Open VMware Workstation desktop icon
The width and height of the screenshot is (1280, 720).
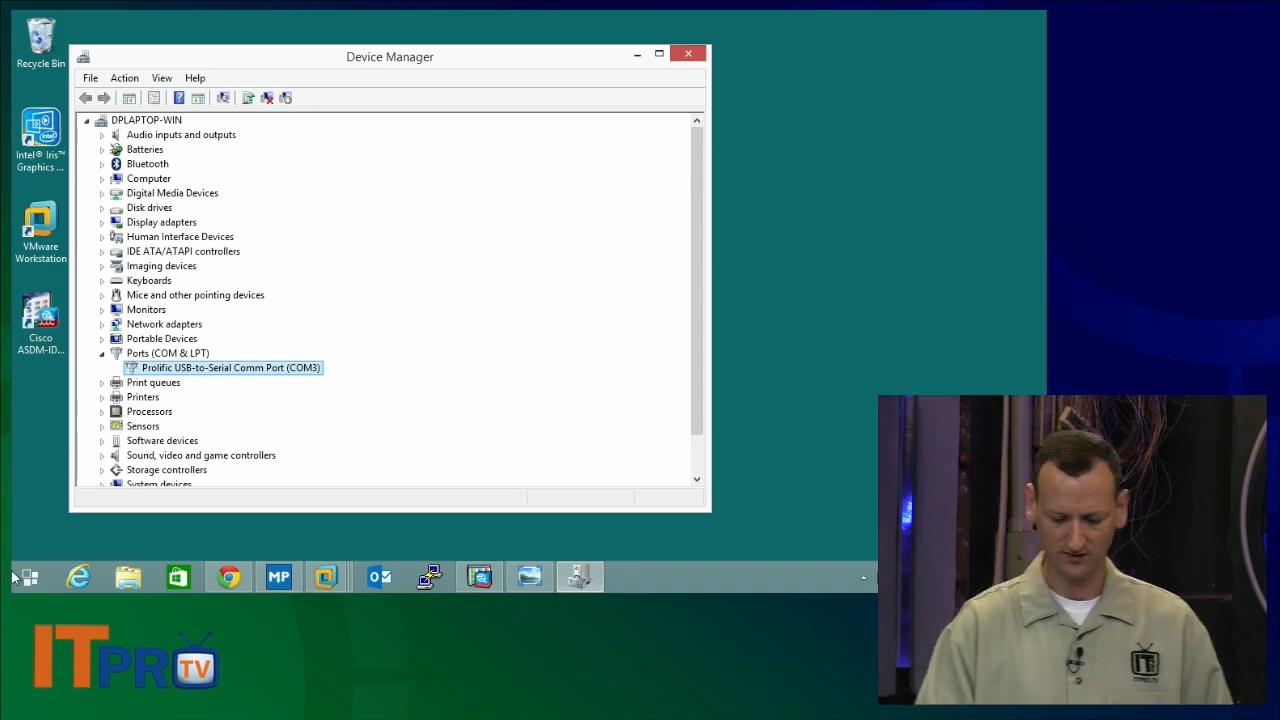pos(41,232)
